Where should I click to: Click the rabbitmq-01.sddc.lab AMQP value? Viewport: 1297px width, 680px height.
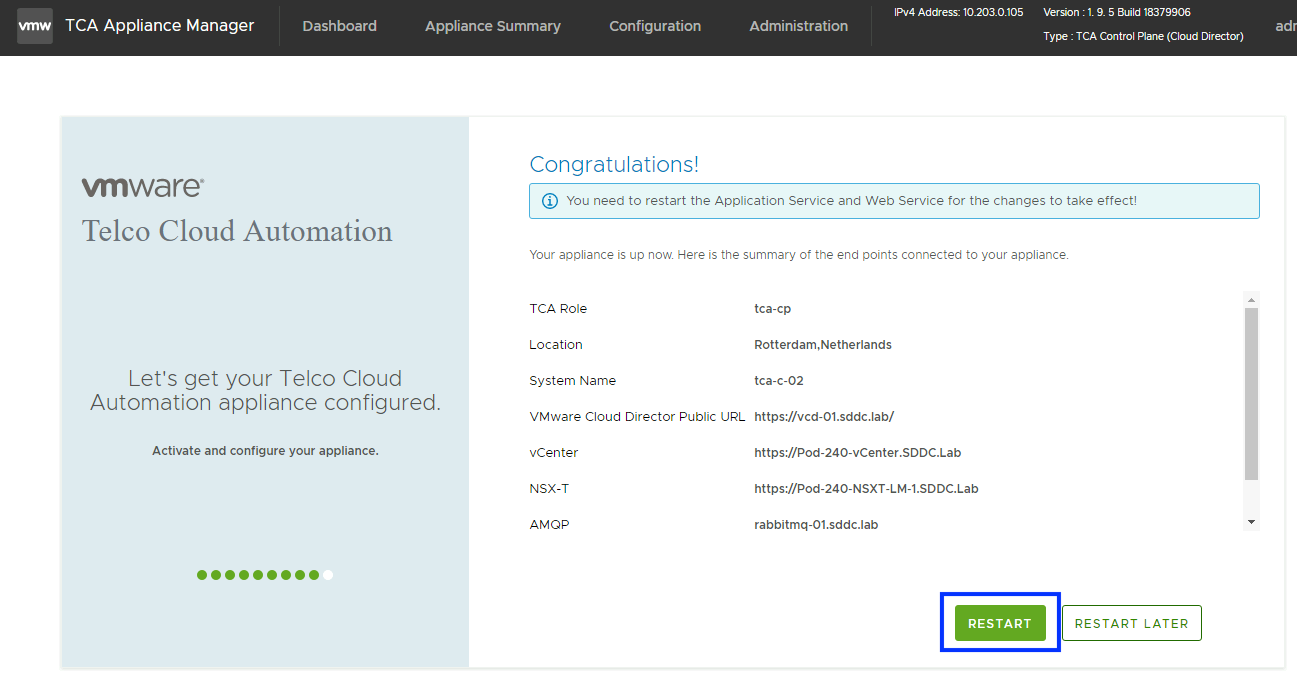(816, 525)
